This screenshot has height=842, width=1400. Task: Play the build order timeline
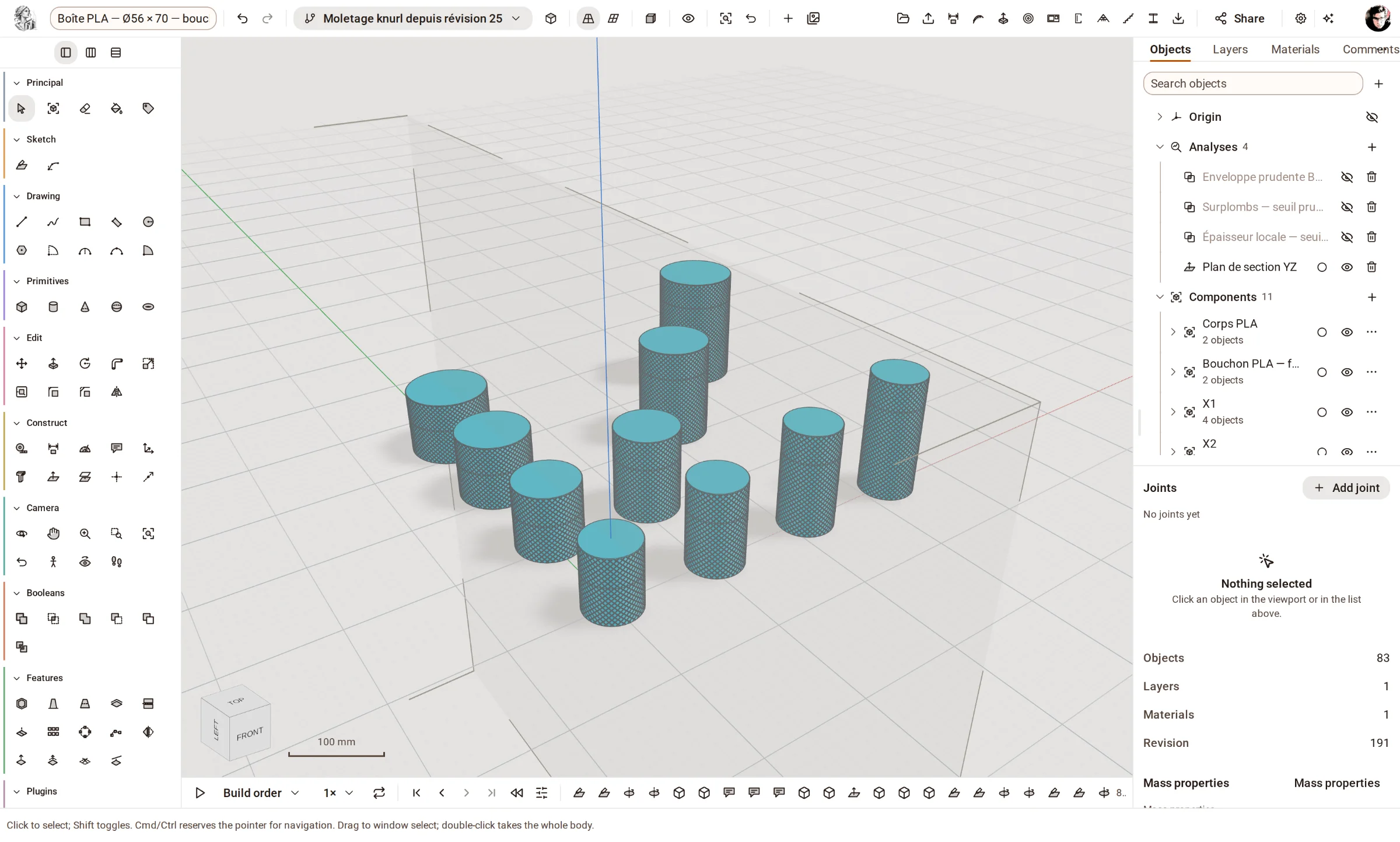pyautogui.click(x=200, y=792)
